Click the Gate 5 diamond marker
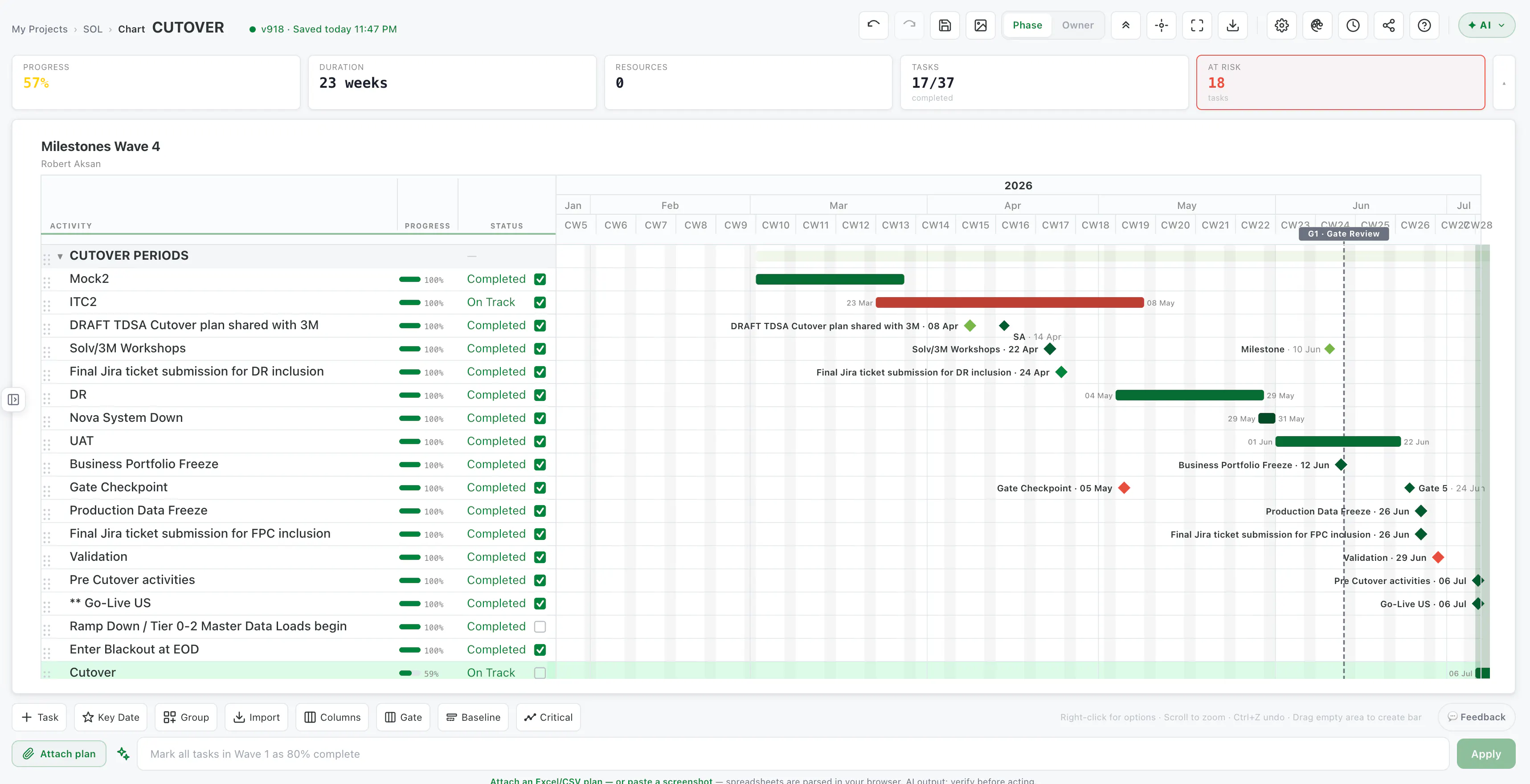 pyautogui.click(x=1409, y=488)
